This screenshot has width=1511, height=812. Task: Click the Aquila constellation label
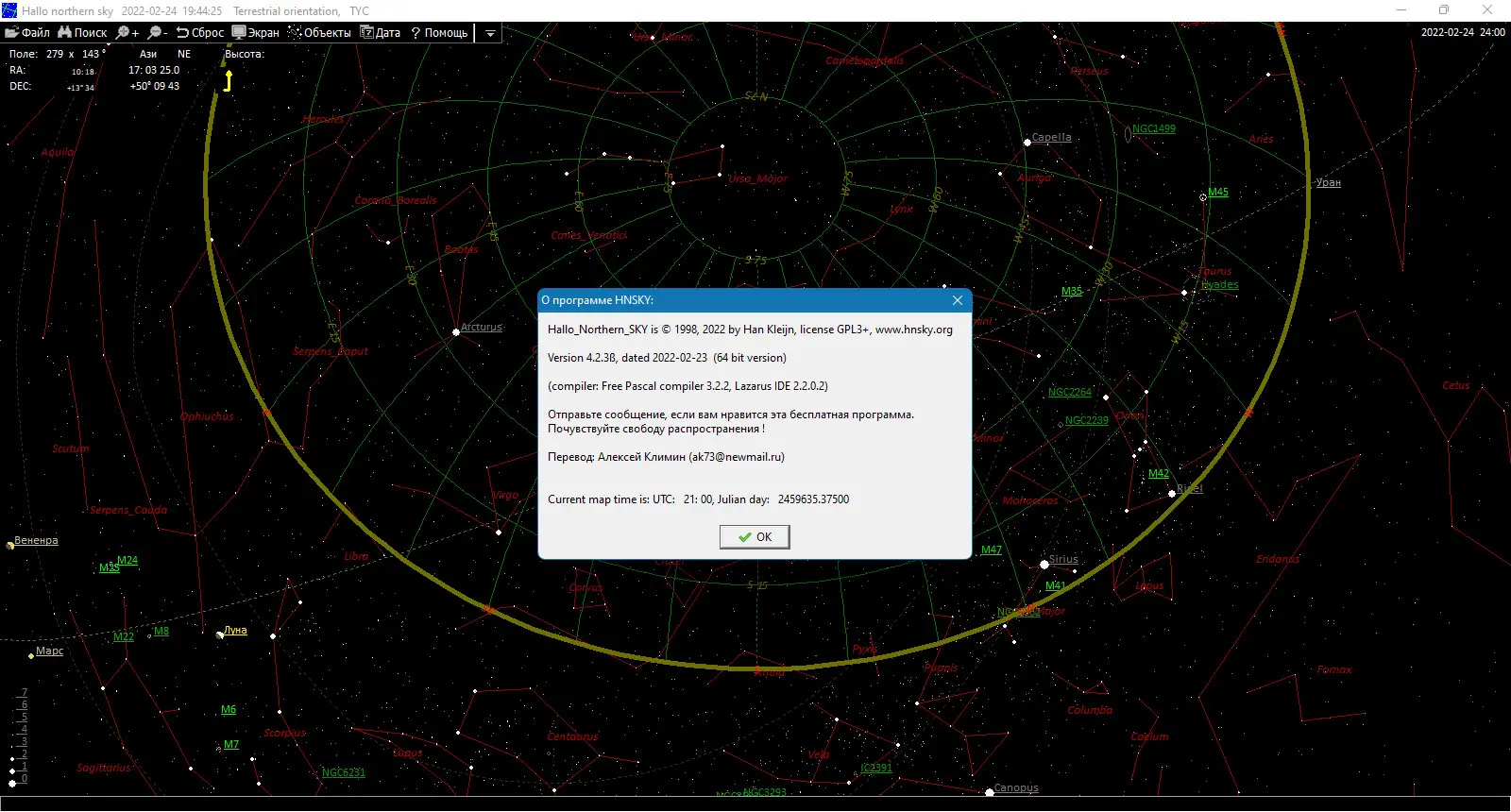point(58,152)
